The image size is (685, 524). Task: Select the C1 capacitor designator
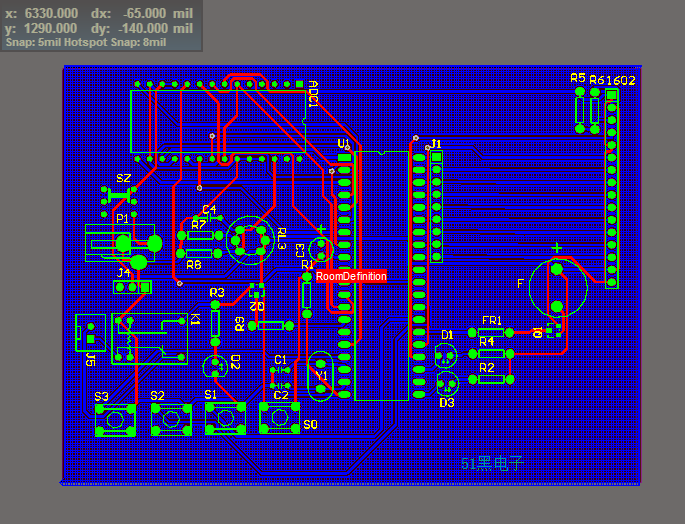(280, 360)
